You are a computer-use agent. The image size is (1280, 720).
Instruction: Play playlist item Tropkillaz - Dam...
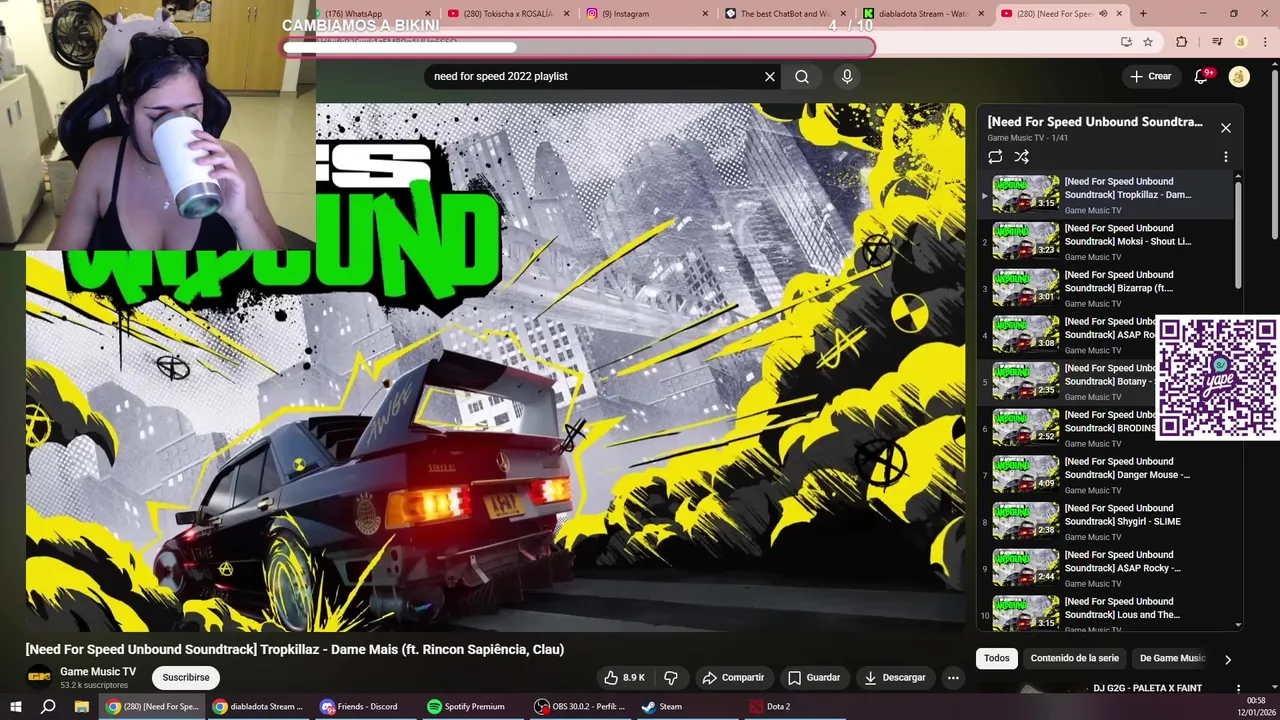(x=1105, y=195)
